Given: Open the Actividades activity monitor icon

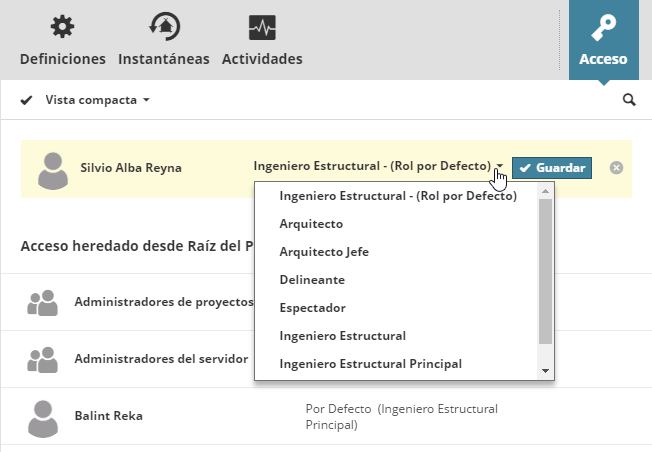Looking at the screenshot, I should (262, 27).
